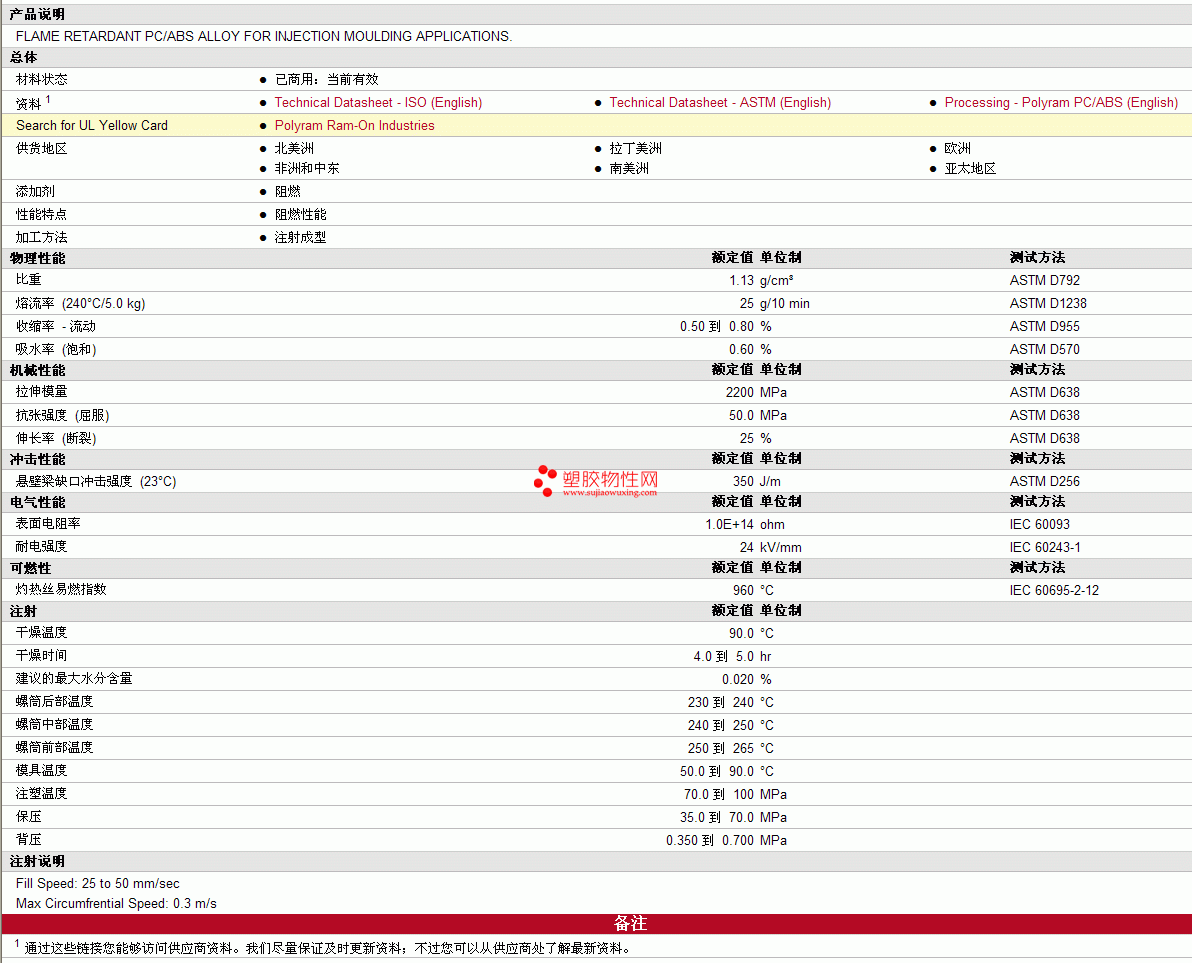Open Technical Datasheet - ISO (English) link
Screen dimensions: 1192x963
pyautogui.click(x=378, y=103)
